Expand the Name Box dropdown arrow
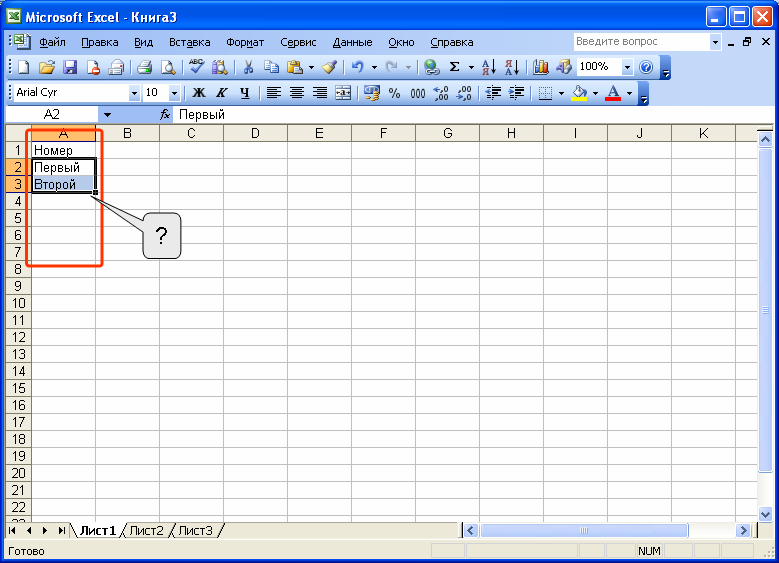The height and width of the screenshot is (563, 779). (107, 115)
